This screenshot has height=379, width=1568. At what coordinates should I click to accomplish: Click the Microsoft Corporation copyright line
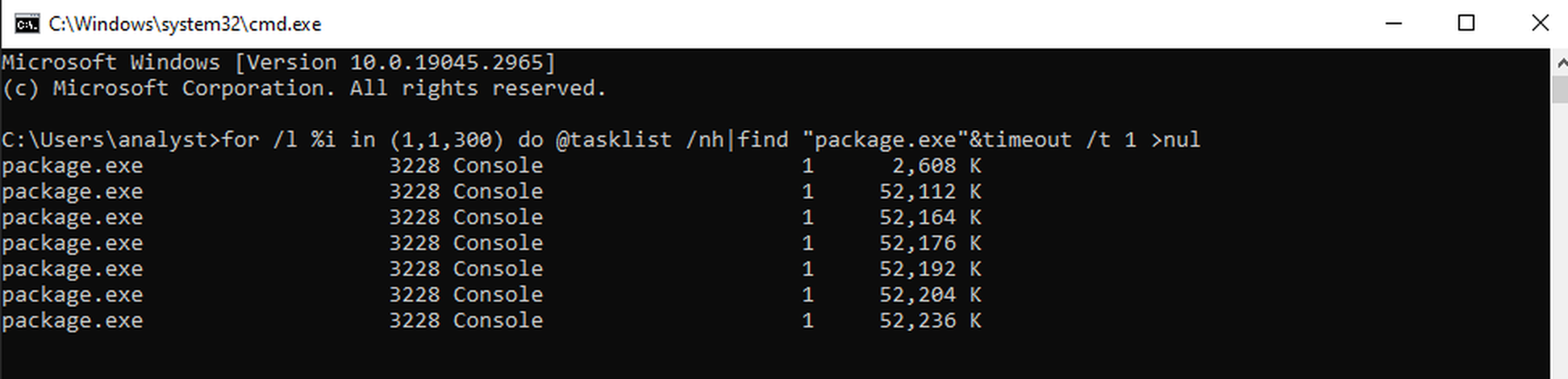(304, 88)
